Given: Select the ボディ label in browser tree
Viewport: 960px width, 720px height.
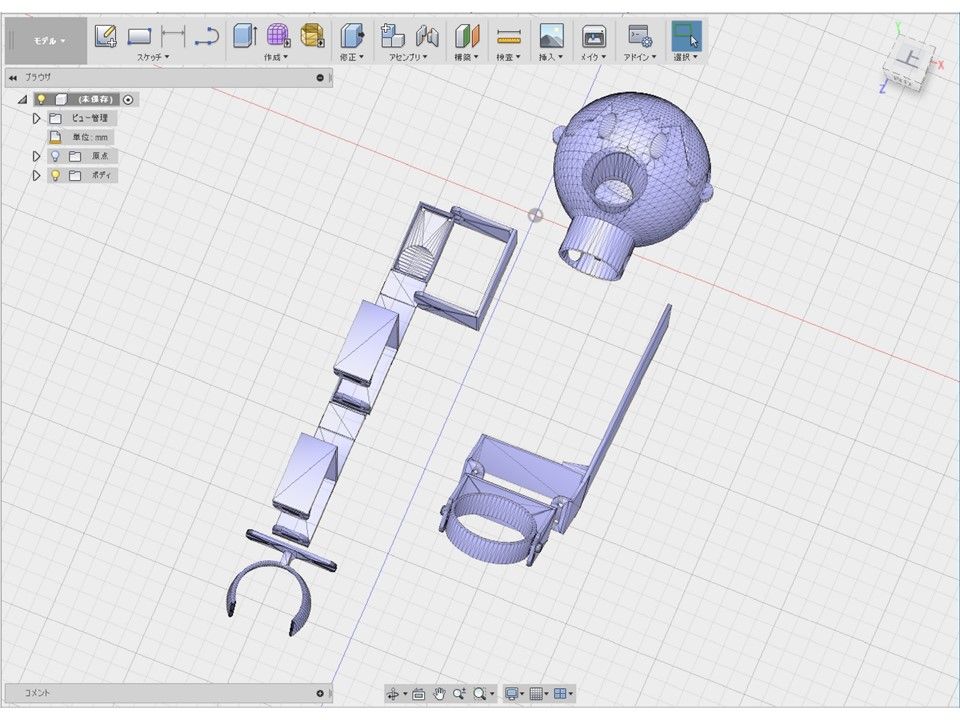Looking at the screenshot, I should pyautogui.click(x=101, y=176).
